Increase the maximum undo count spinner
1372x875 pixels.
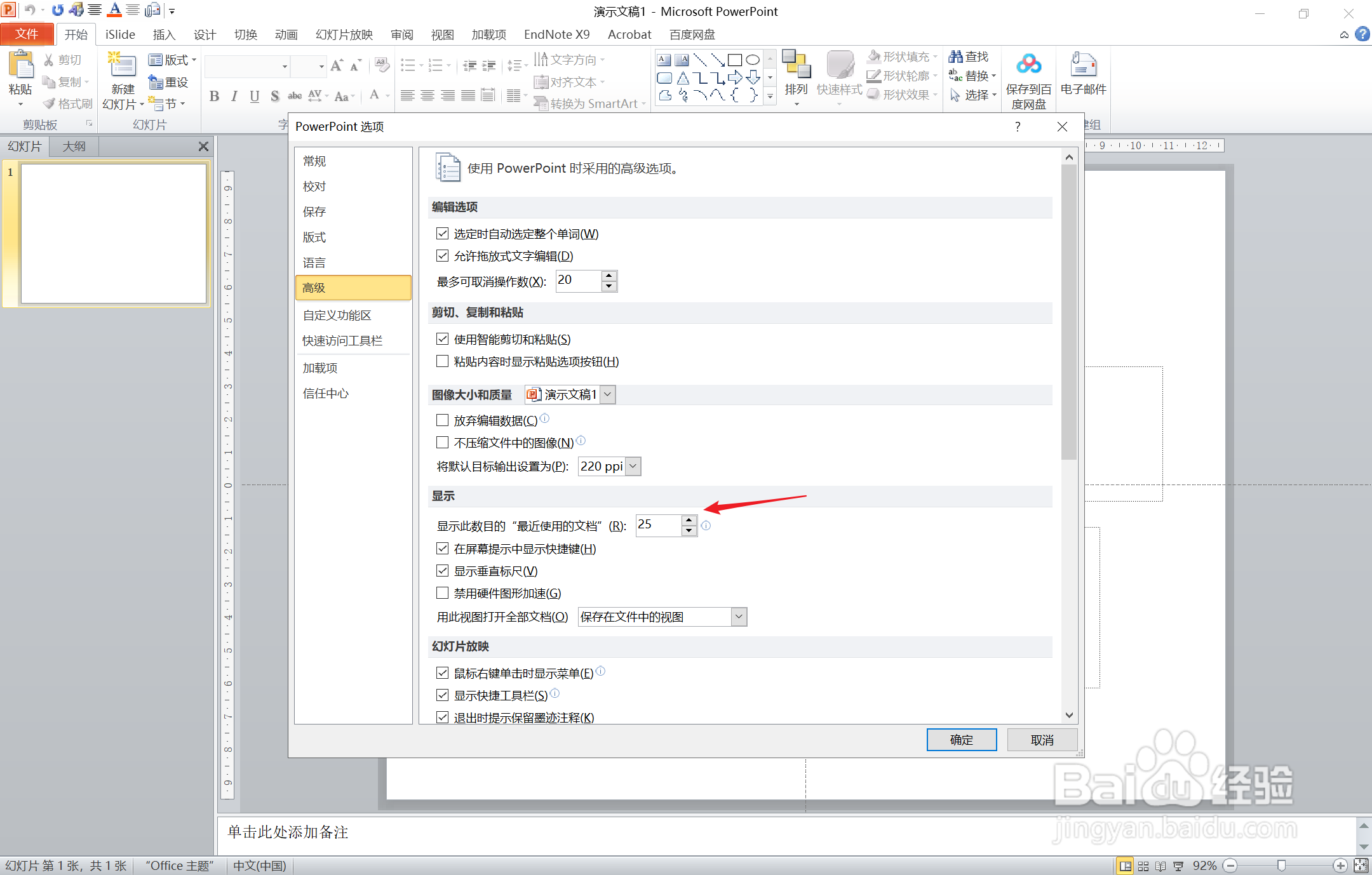pos(609,276)
